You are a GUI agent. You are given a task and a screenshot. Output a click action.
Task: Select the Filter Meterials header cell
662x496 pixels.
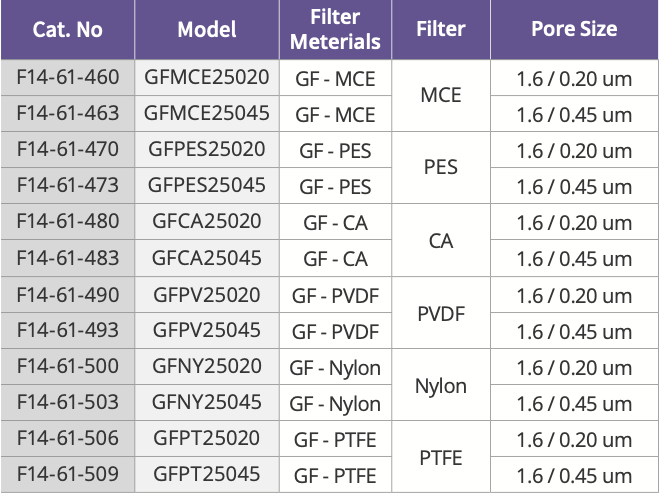coord(335,30)
